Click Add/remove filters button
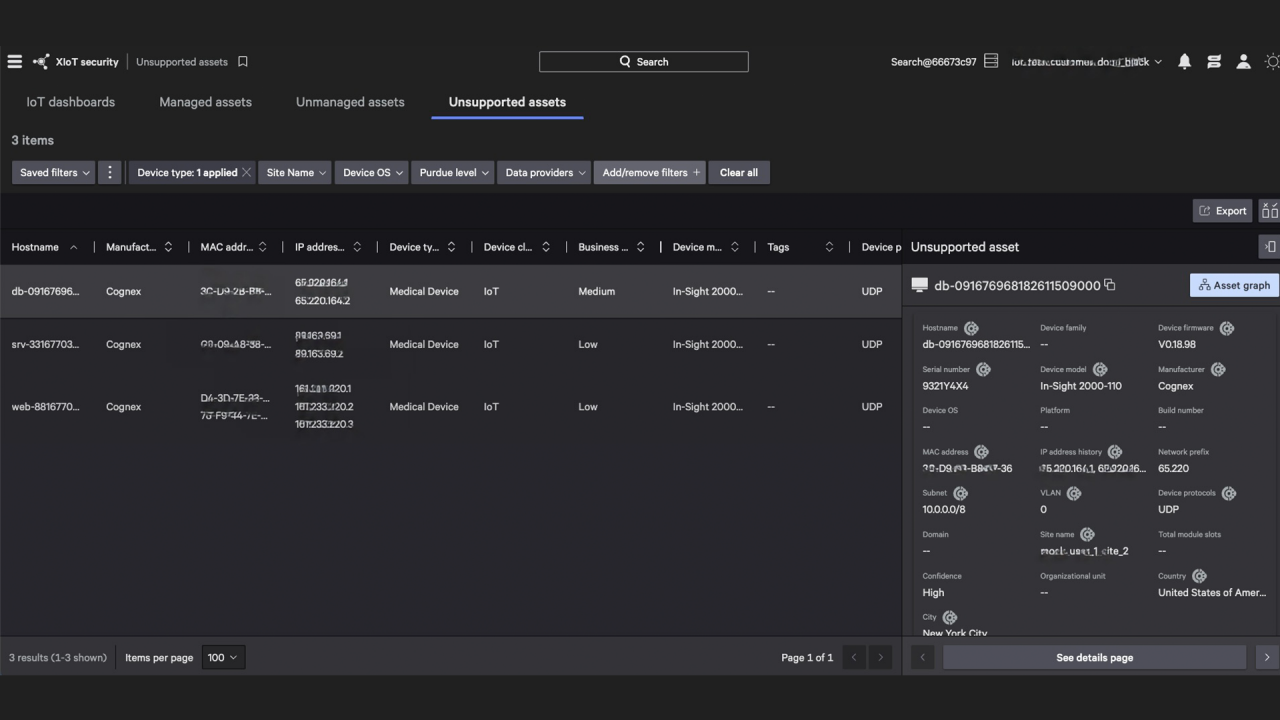This screenshot has width=1280, height=720. tap(650, 172)
